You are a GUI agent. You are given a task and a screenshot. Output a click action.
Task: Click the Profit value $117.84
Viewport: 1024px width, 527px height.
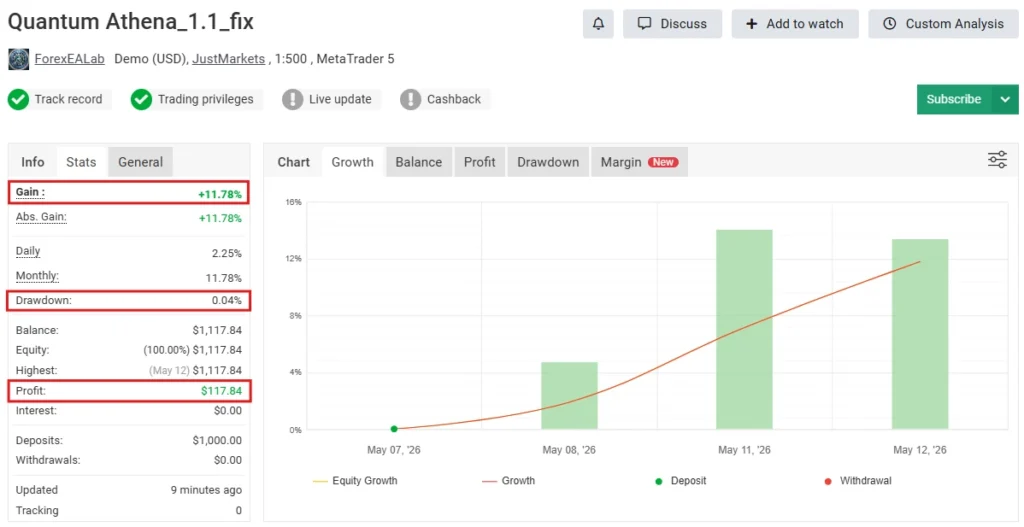tap(221, 391)
